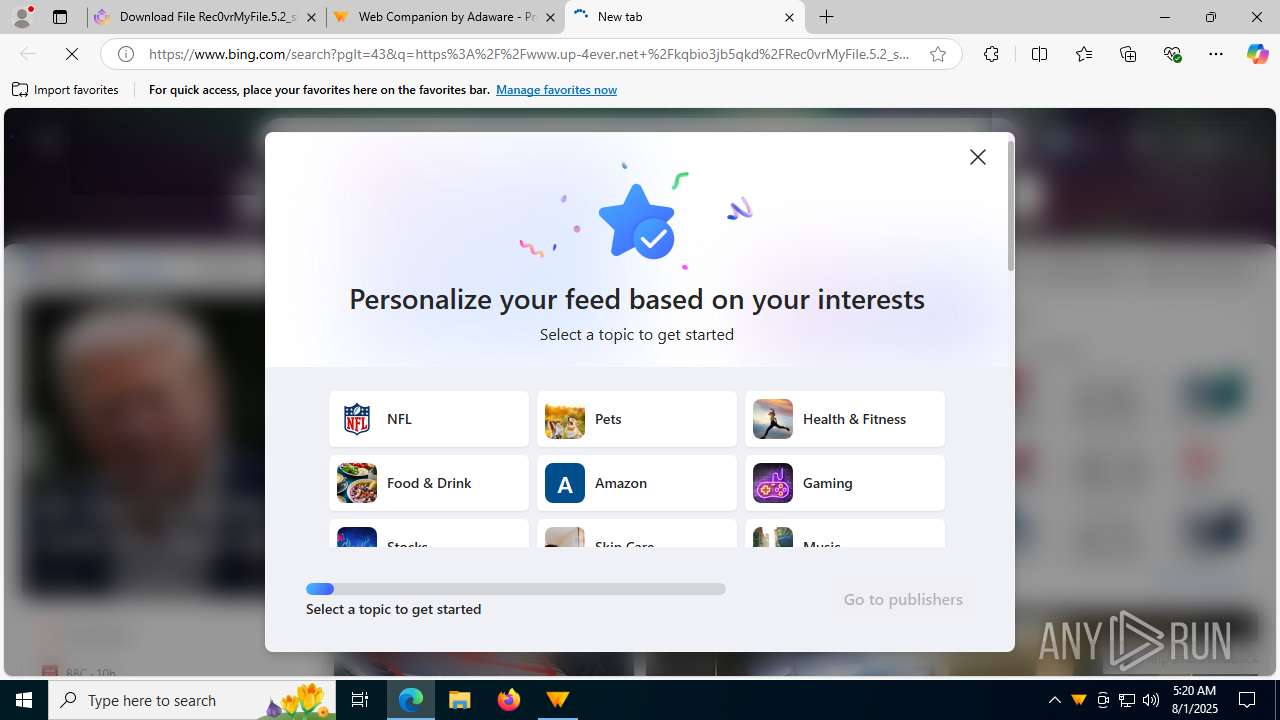1280x720 pixels.
Task: Select the NFL topic
Action: coord(429,419)
